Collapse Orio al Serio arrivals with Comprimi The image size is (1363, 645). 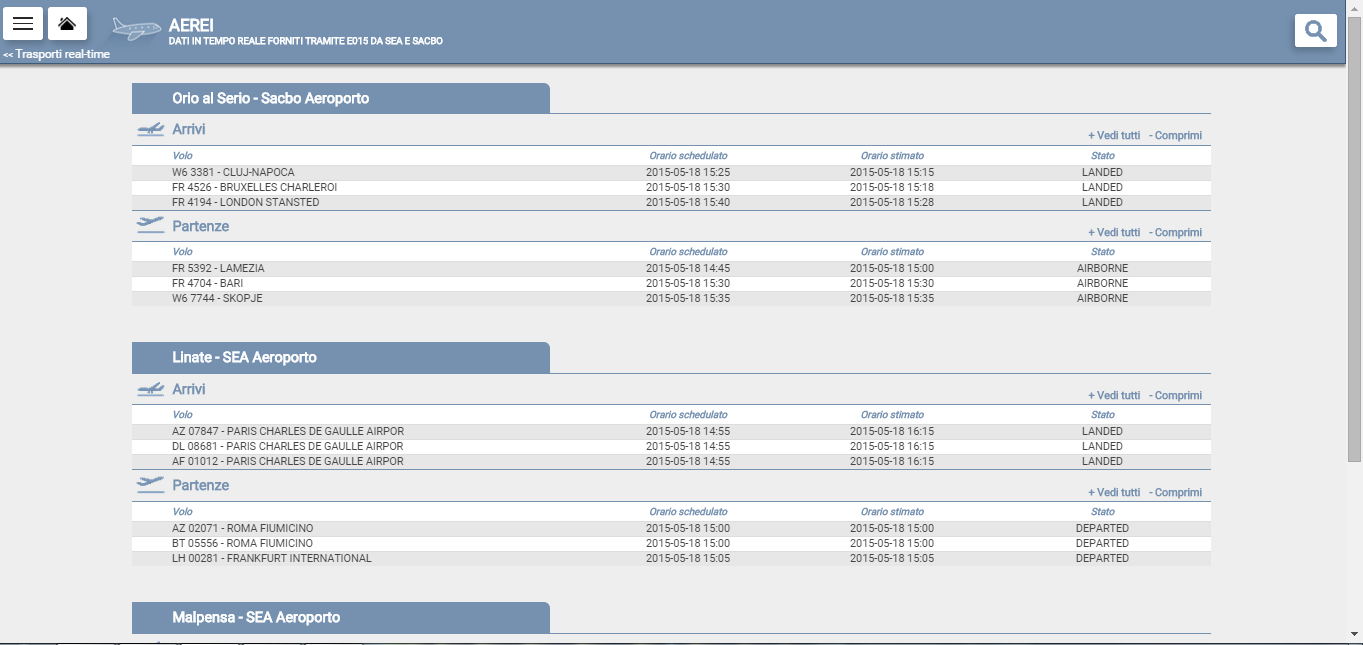(1176, 136)
